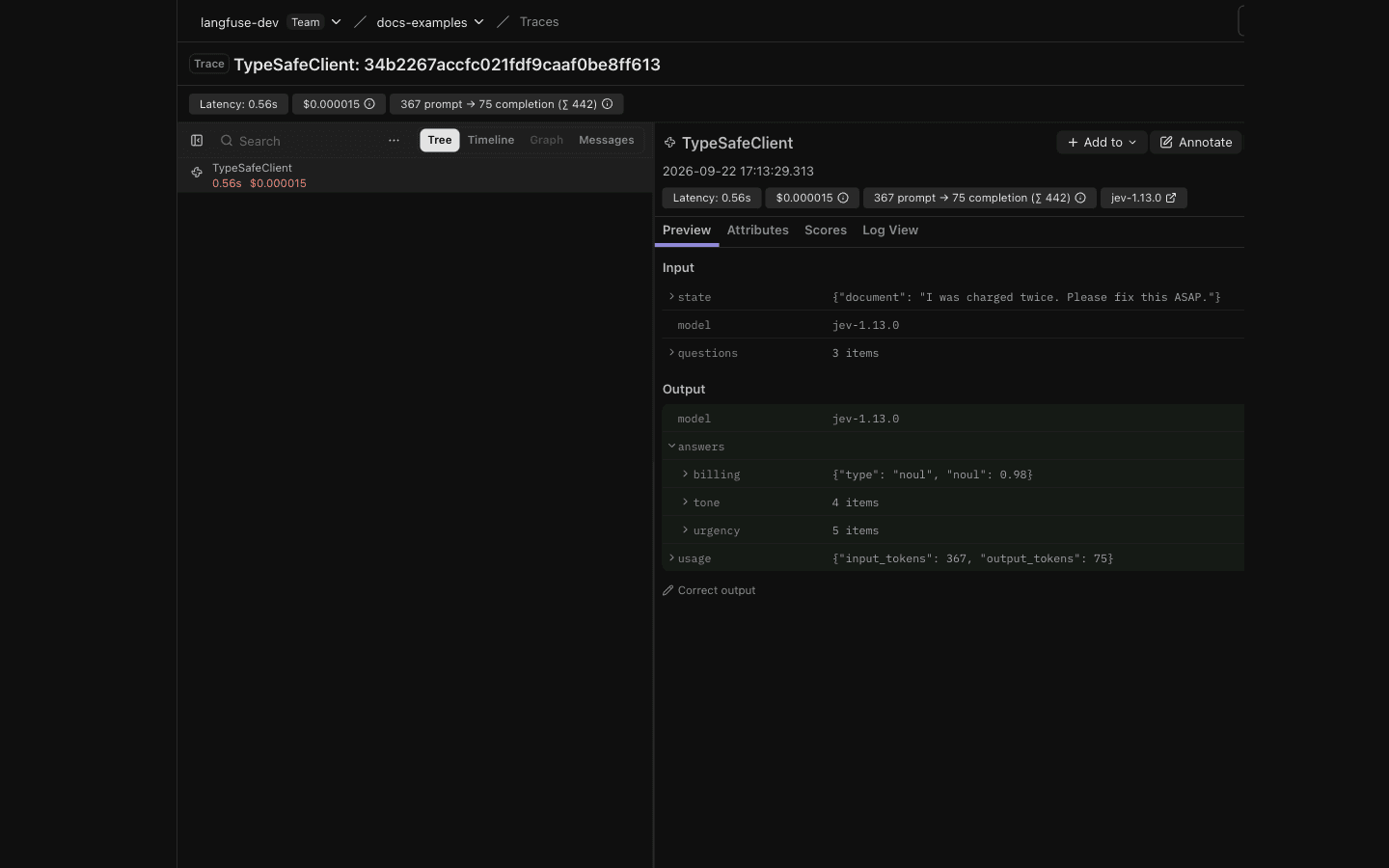Open the Add to dropdown menu
This screenshot has height=868, width=1389.
pos(1102,143)
